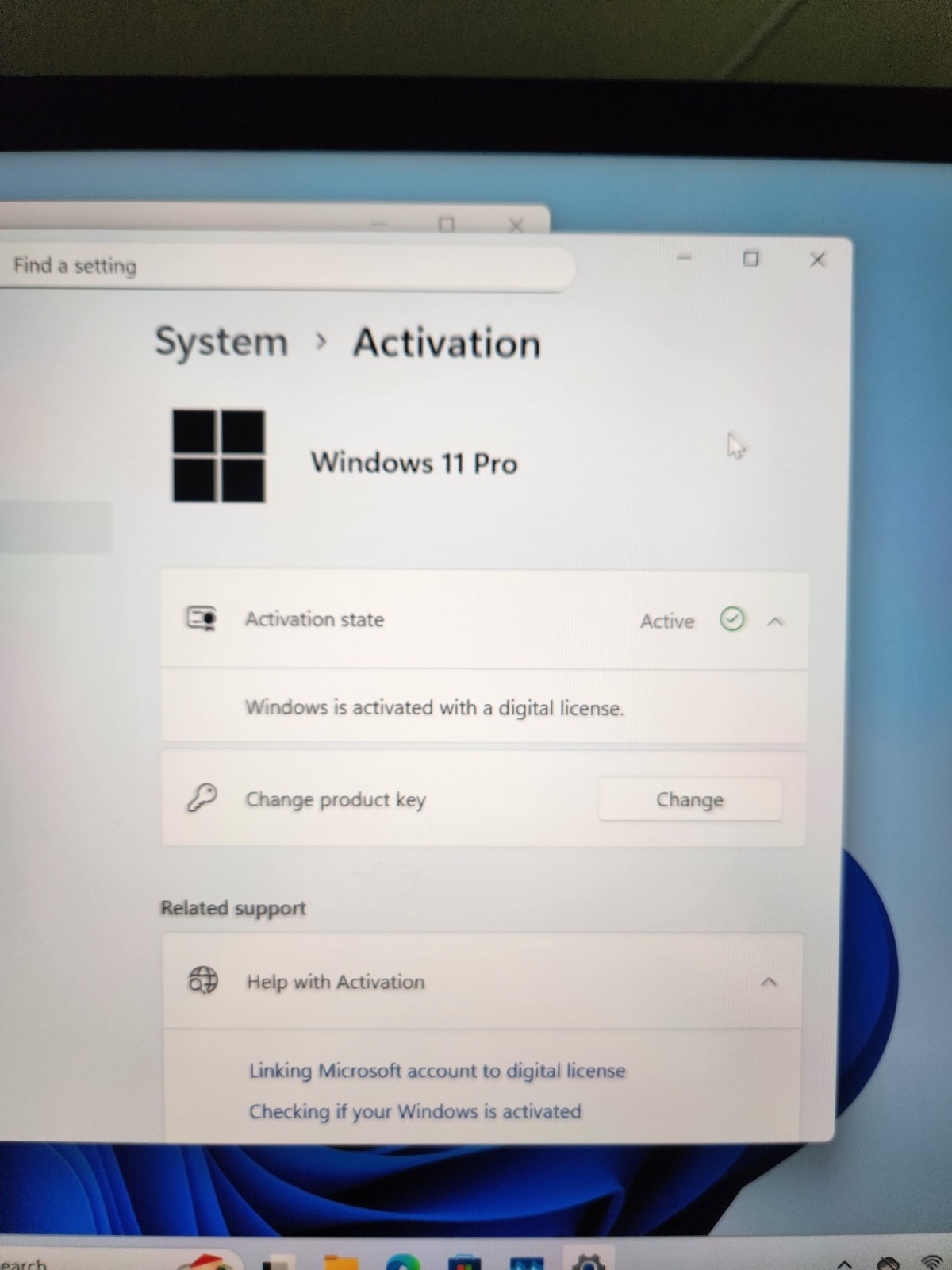The image size is (952, 1270).
Task: Click the Find a setting search box
Action: coord(286,267)
